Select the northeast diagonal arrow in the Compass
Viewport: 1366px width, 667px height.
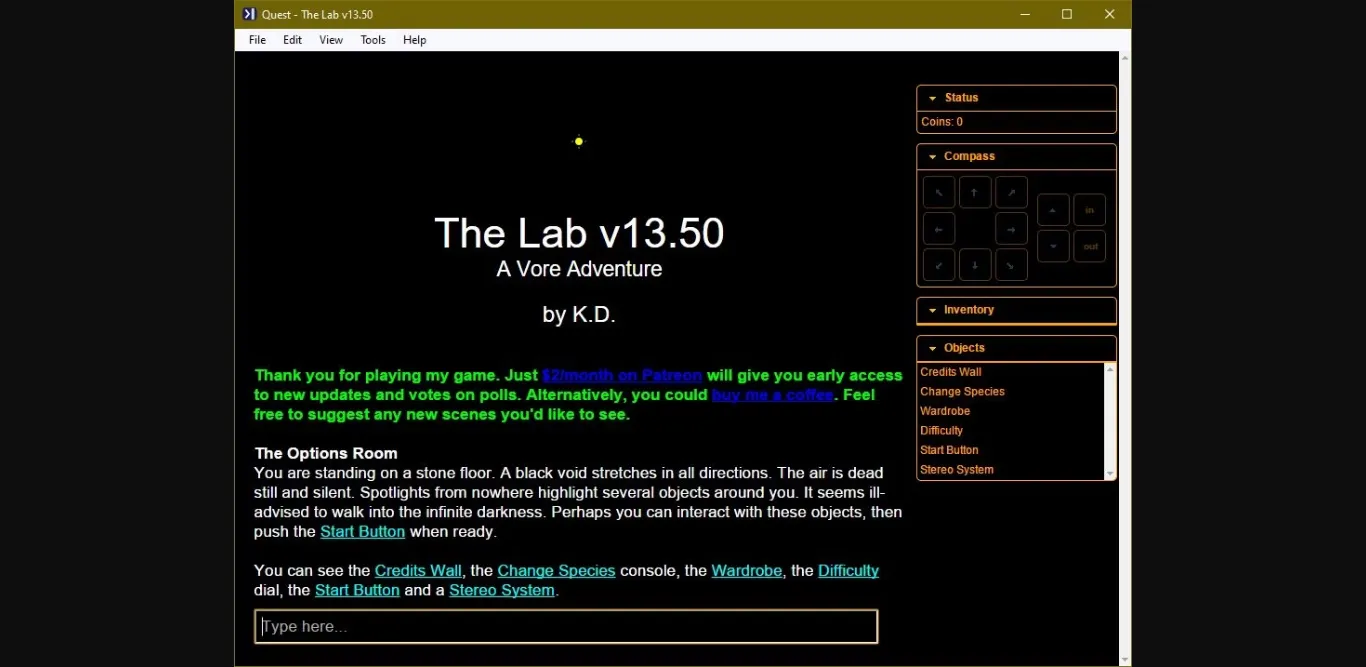[x=1011, y=192]
